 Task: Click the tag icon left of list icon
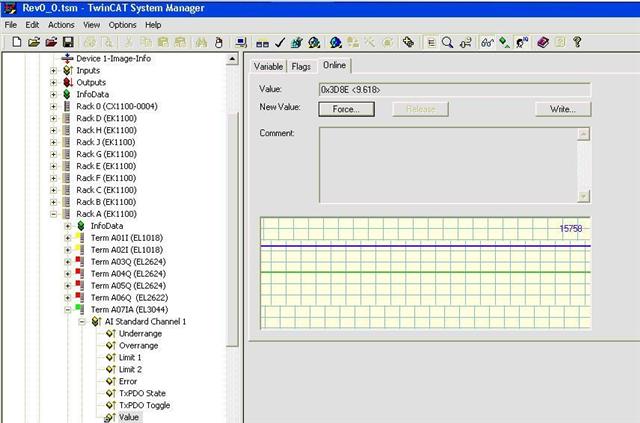[408, 42]
